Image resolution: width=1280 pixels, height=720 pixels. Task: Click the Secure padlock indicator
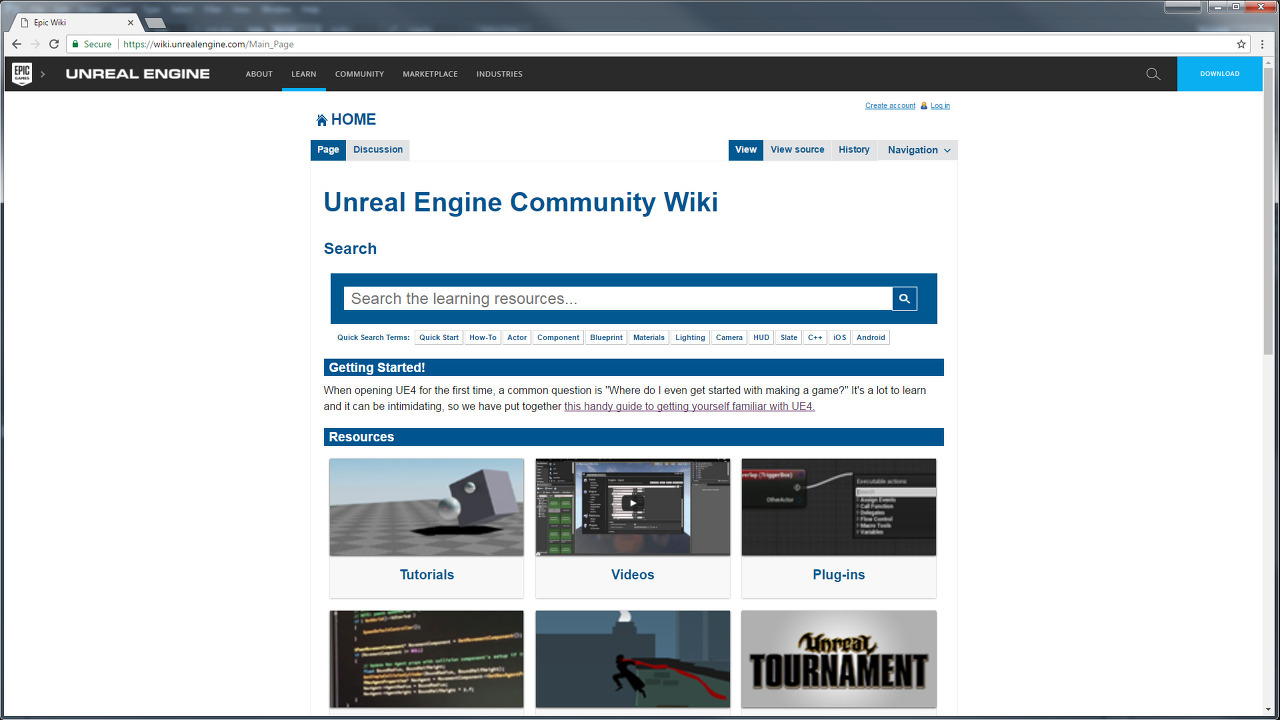pos(91,44)
